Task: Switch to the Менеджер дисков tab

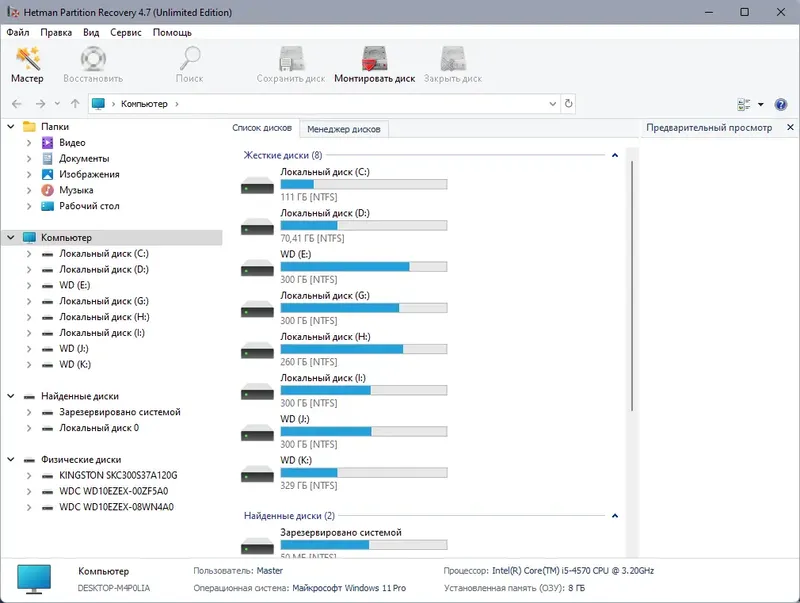Action: [x=344, y=129]
